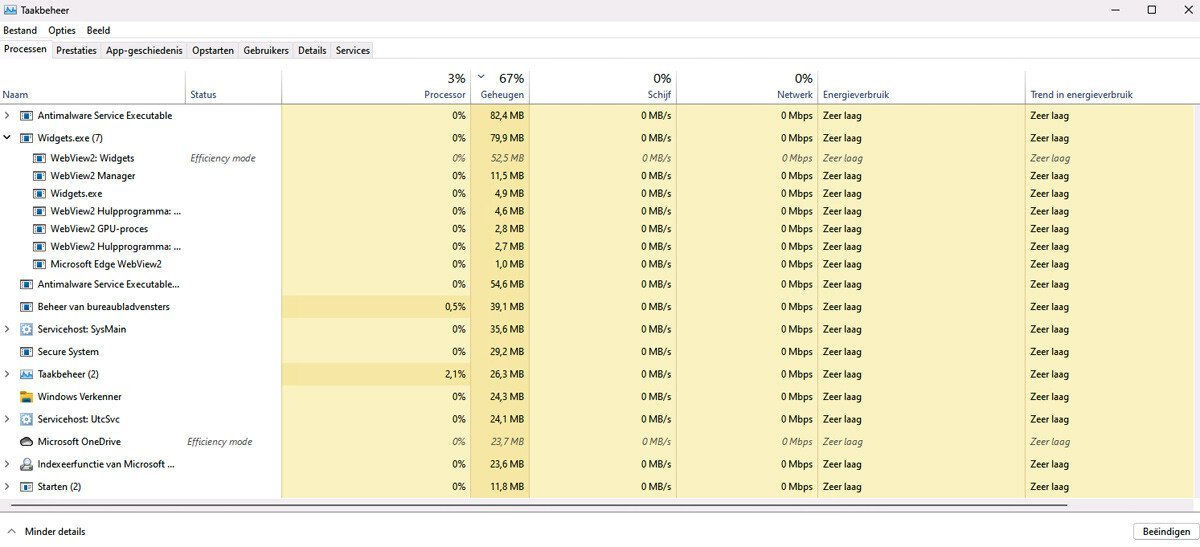Click the 2,1% processor value of Taakbeheer
Screen dimensions: 1200x547
click(376, 374)
